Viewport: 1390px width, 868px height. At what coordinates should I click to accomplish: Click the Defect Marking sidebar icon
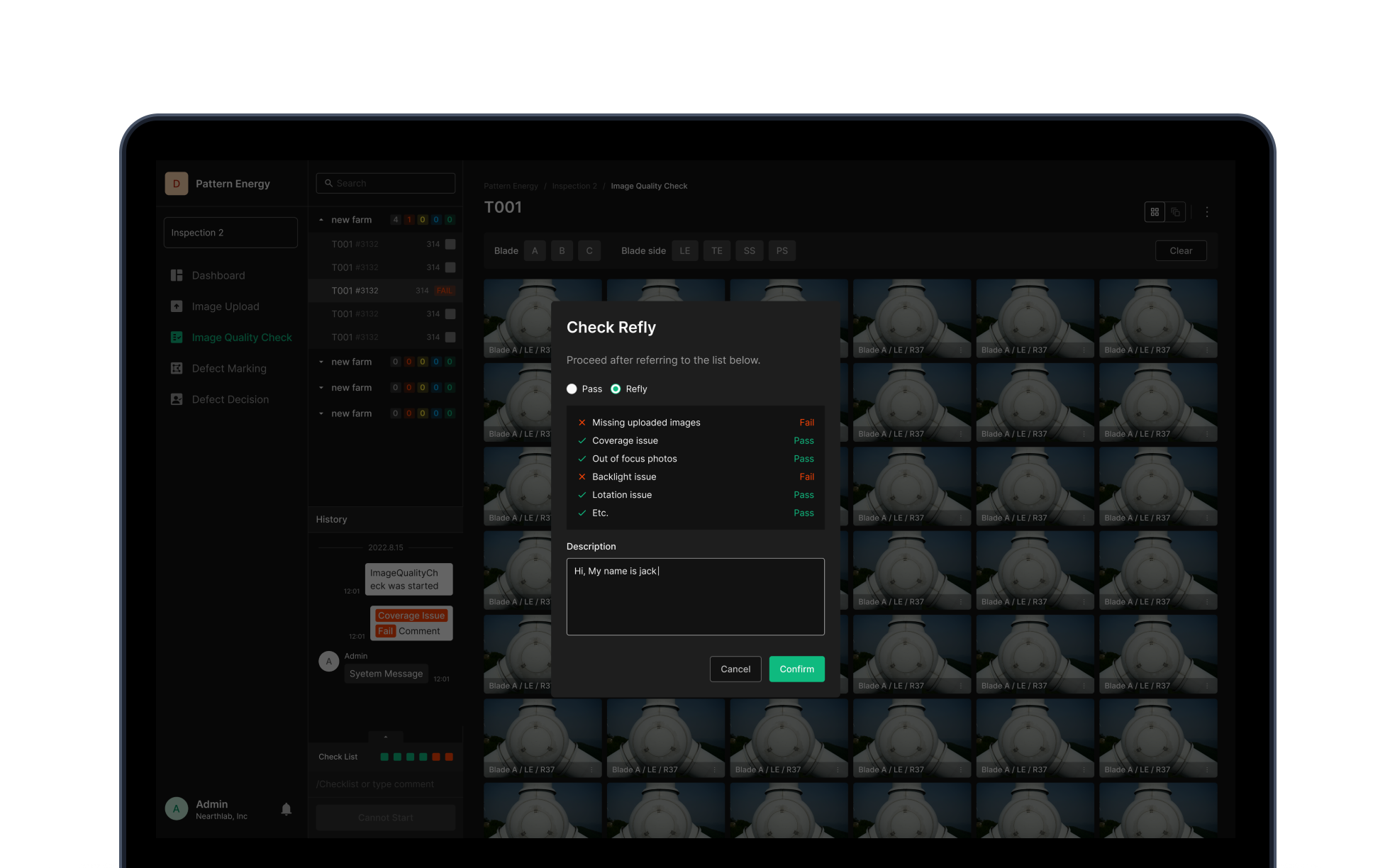pyautogui.click(x=177, y=368)
